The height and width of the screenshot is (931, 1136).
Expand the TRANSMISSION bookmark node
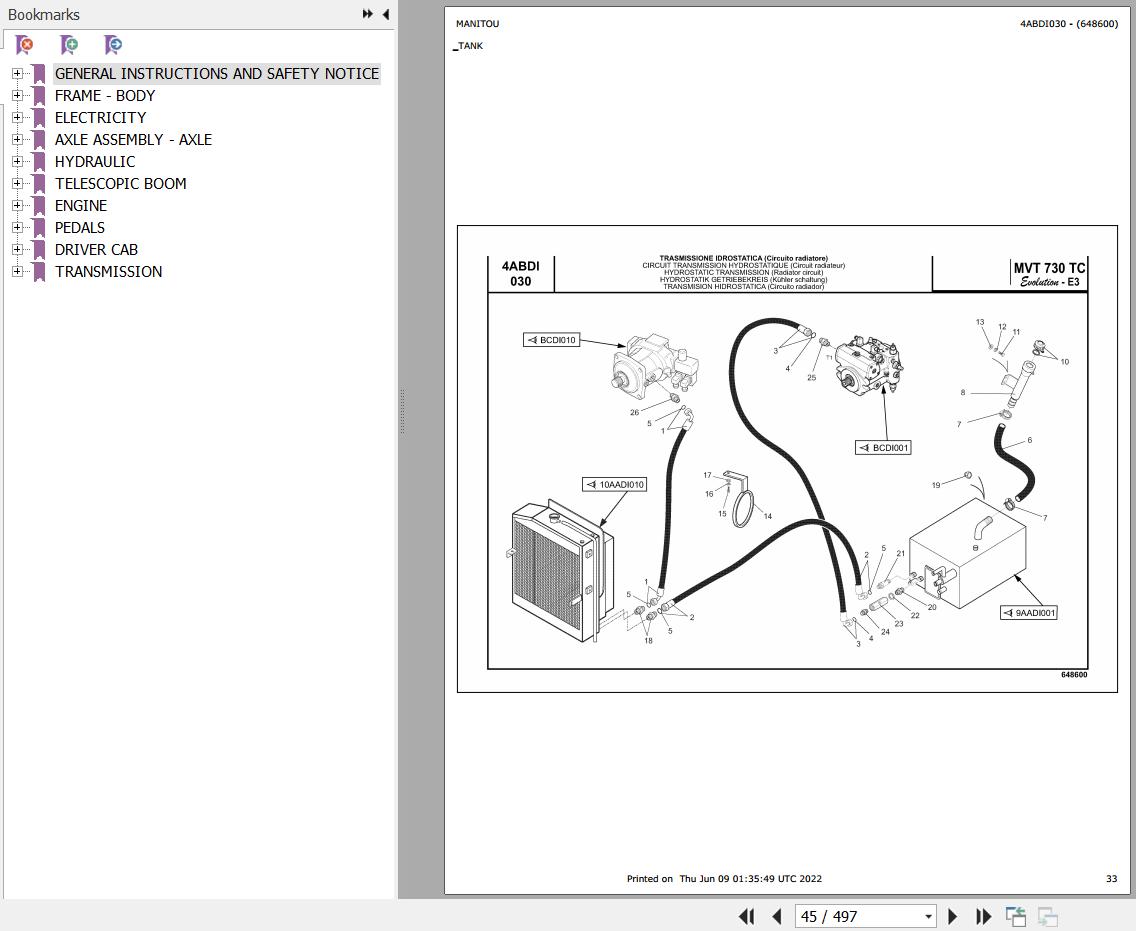(17, 271)
